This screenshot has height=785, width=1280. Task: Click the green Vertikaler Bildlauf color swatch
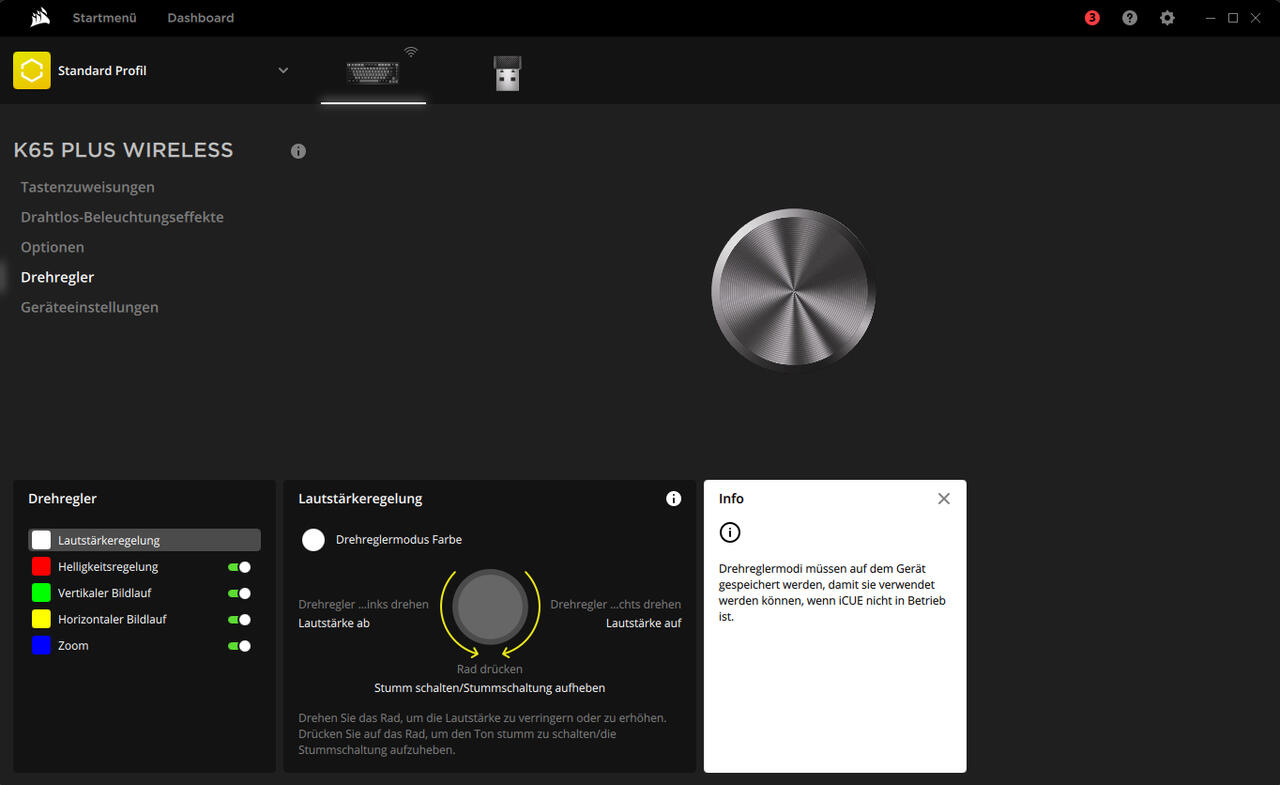point(41,593)
